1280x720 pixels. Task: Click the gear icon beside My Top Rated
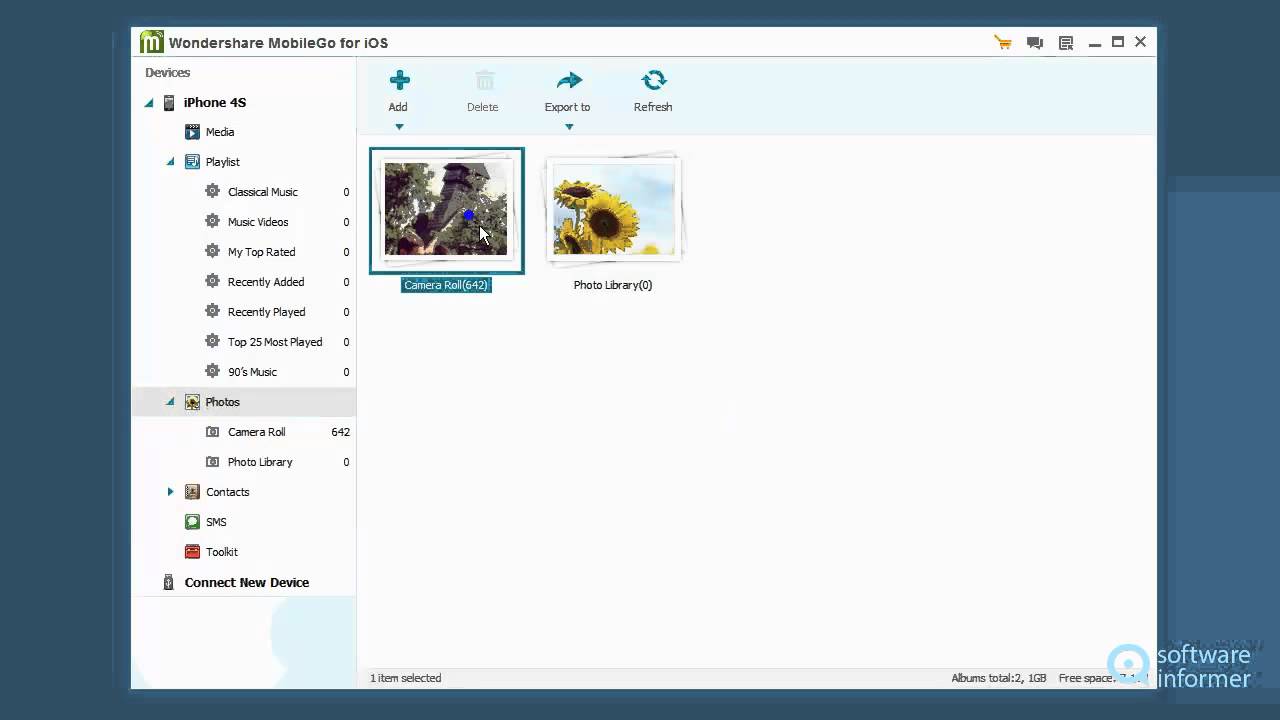tap(212, 251)
